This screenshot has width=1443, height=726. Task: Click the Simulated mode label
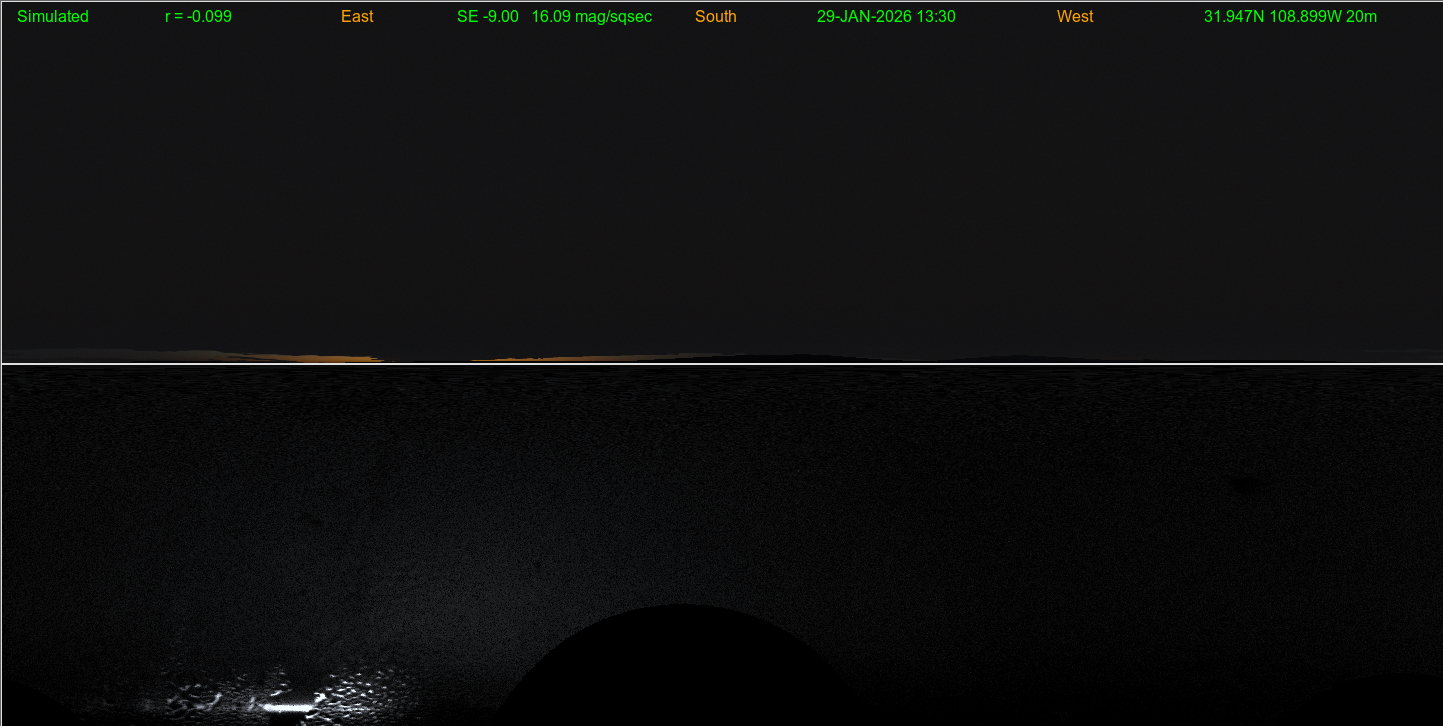pos(53,17)
